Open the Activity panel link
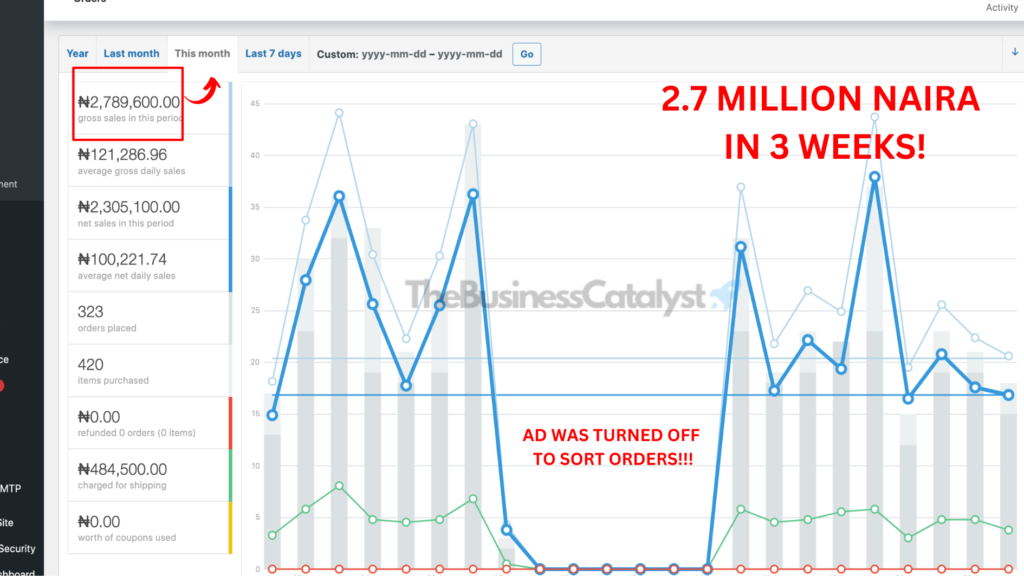 pos(1001,8)
